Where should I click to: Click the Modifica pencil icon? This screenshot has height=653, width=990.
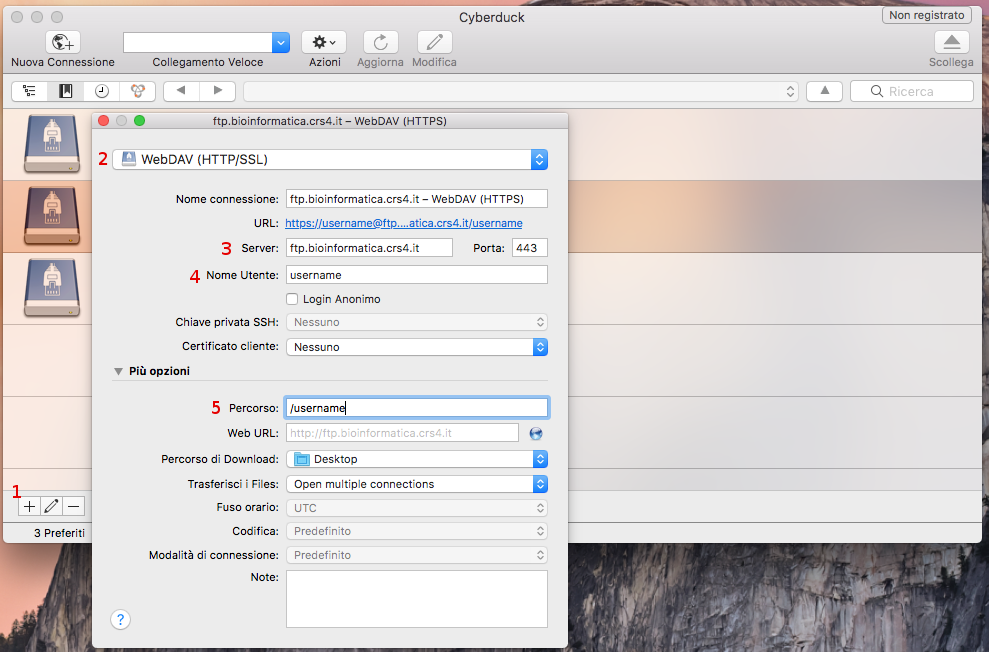(x=434, y=42)
